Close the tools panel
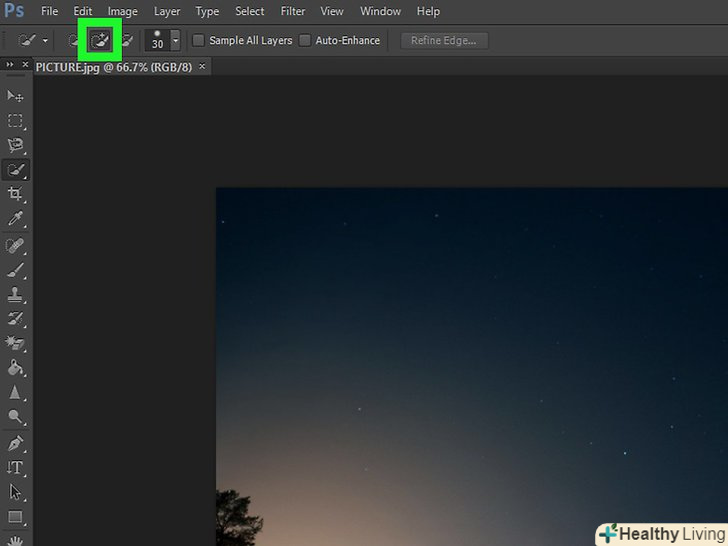The width and height of the screenshot is (728, 546). [x=26, y=65]
